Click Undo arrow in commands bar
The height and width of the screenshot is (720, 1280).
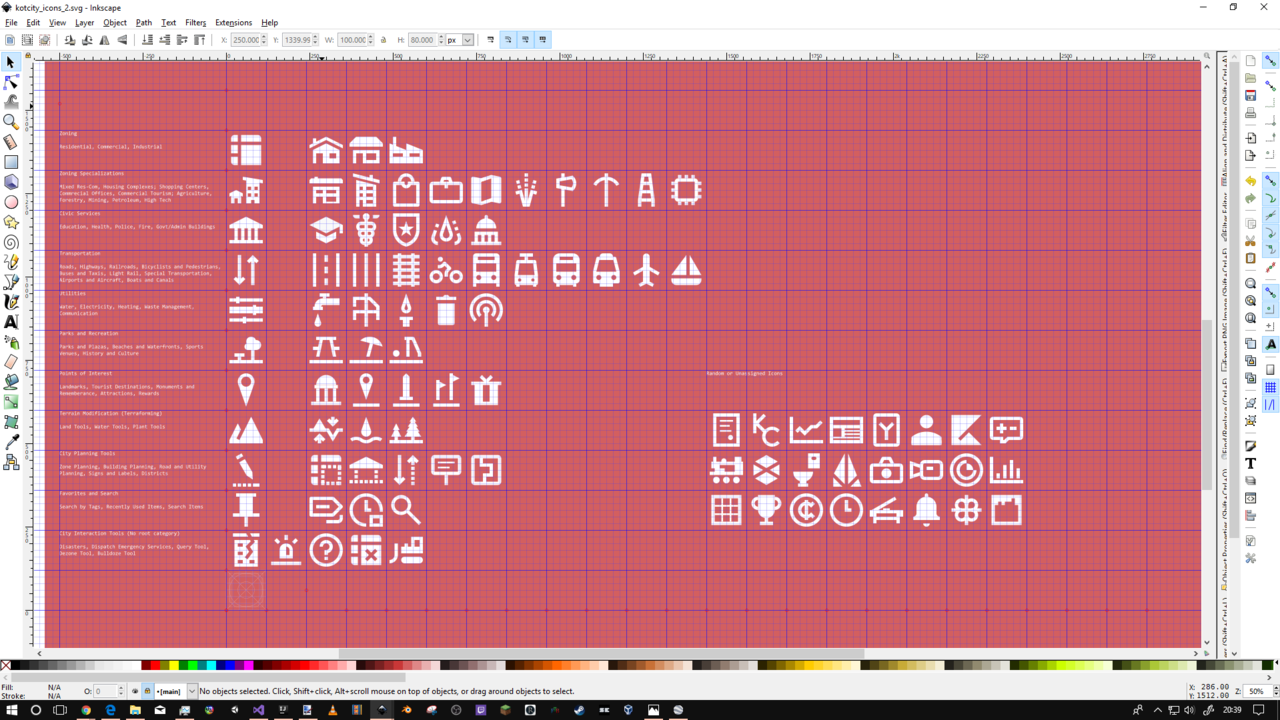click(x=1251, y=181)
